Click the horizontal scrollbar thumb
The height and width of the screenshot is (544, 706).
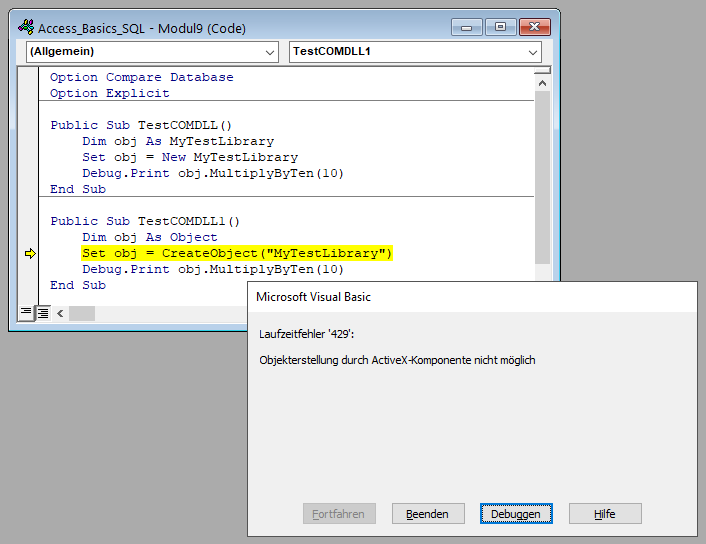tap(82, 313)
